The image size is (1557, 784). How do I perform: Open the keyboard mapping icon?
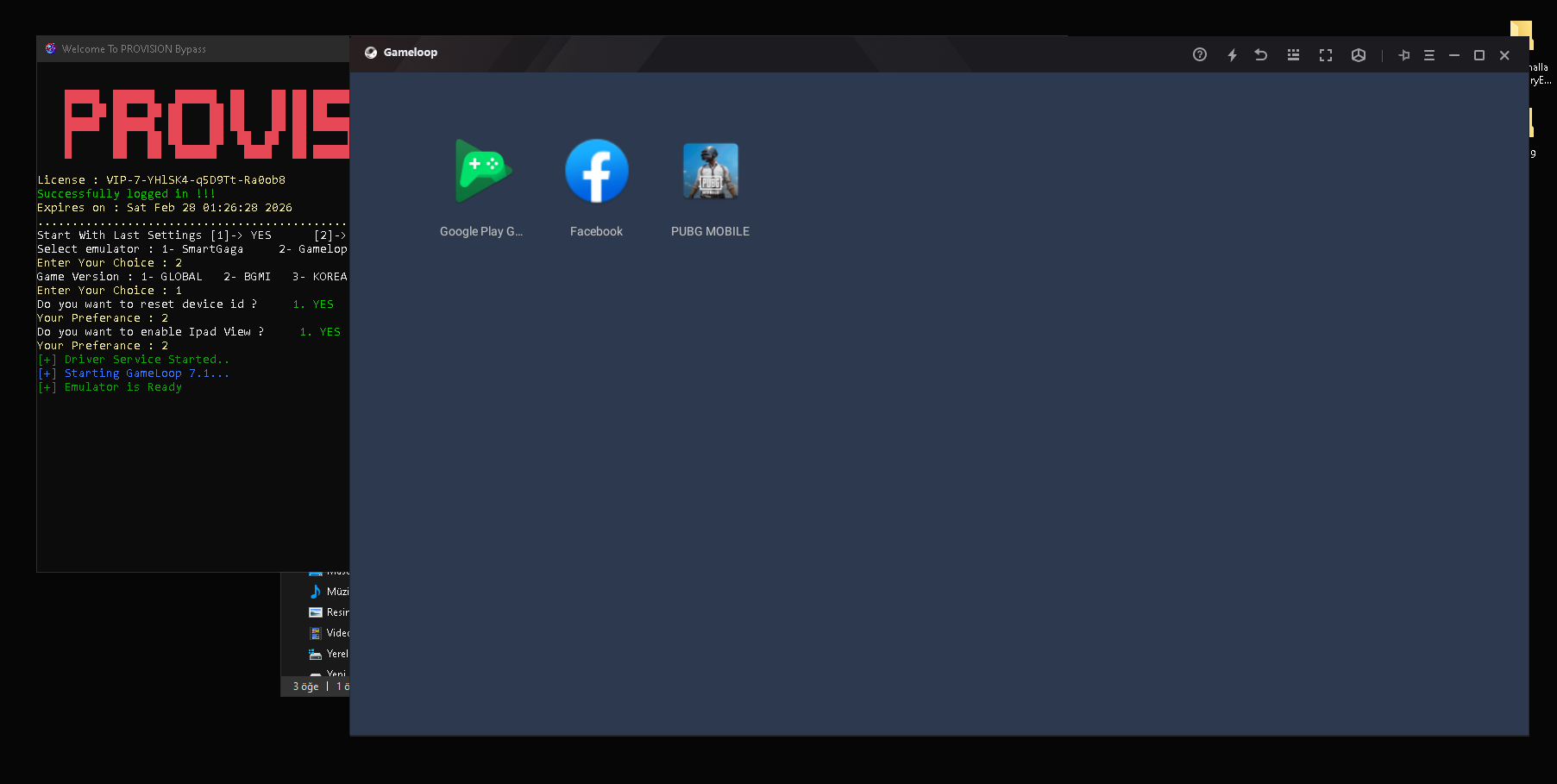pos(1293,54)
